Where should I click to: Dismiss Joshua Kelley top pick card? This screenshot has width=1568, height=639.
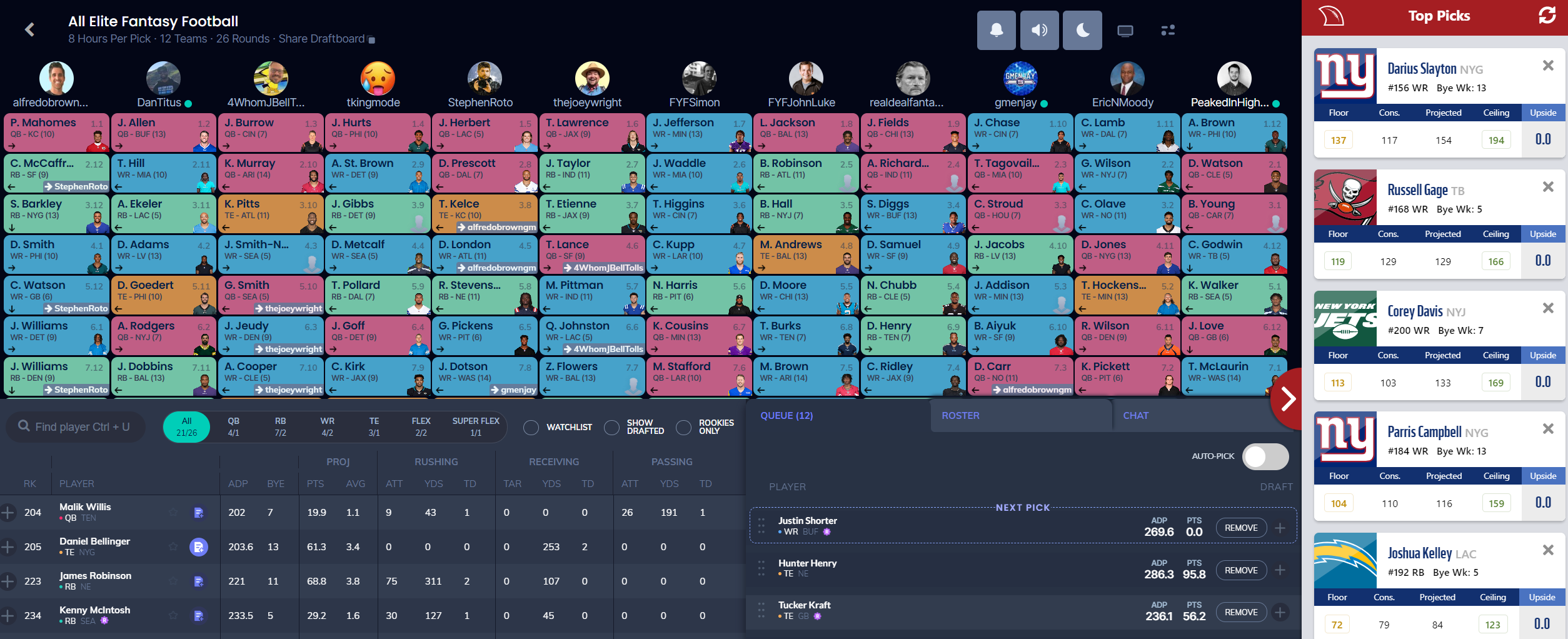pos(1548,550)
